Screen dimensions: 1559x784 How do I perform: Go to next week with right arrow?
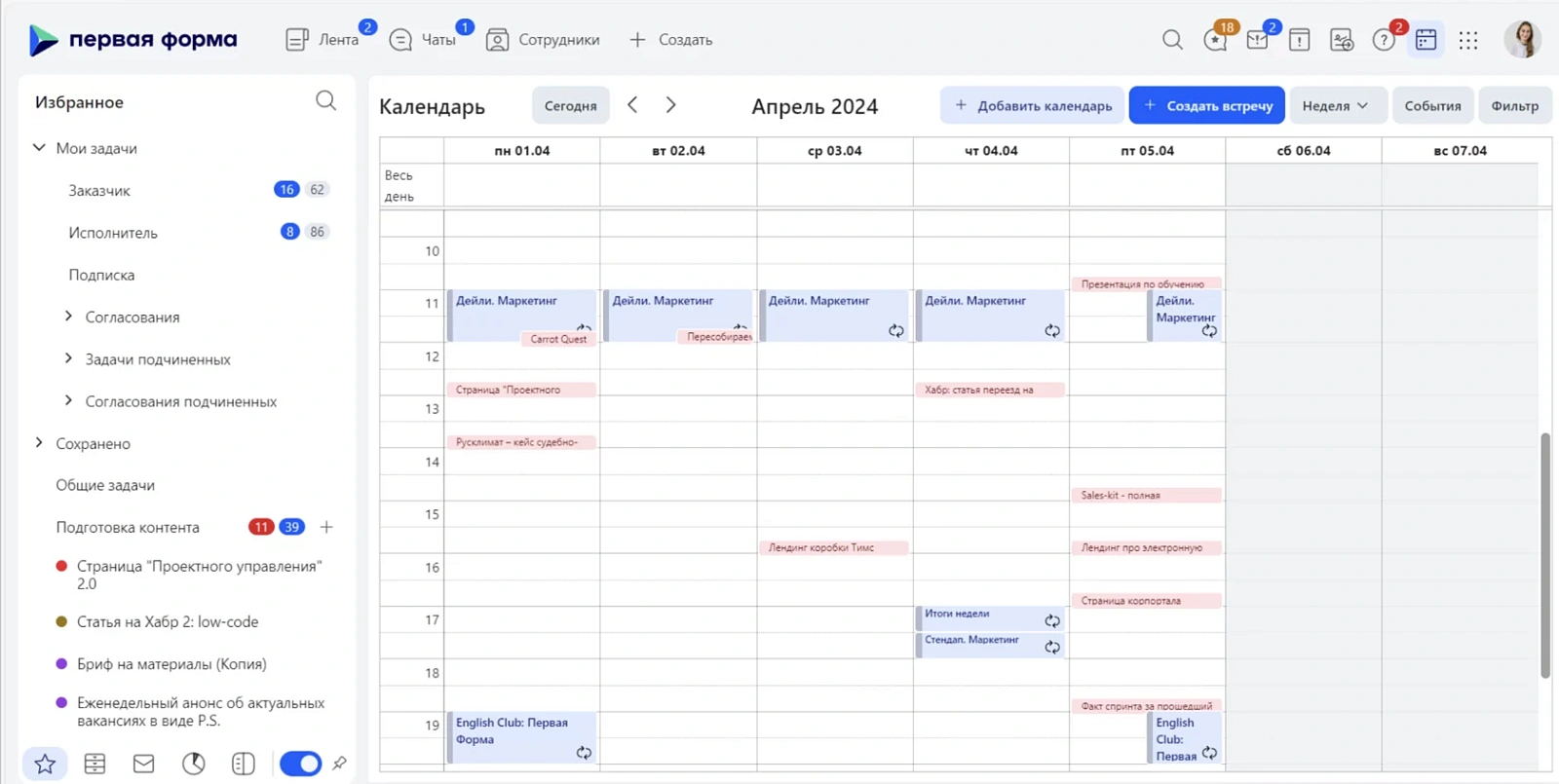click(670, 104)
